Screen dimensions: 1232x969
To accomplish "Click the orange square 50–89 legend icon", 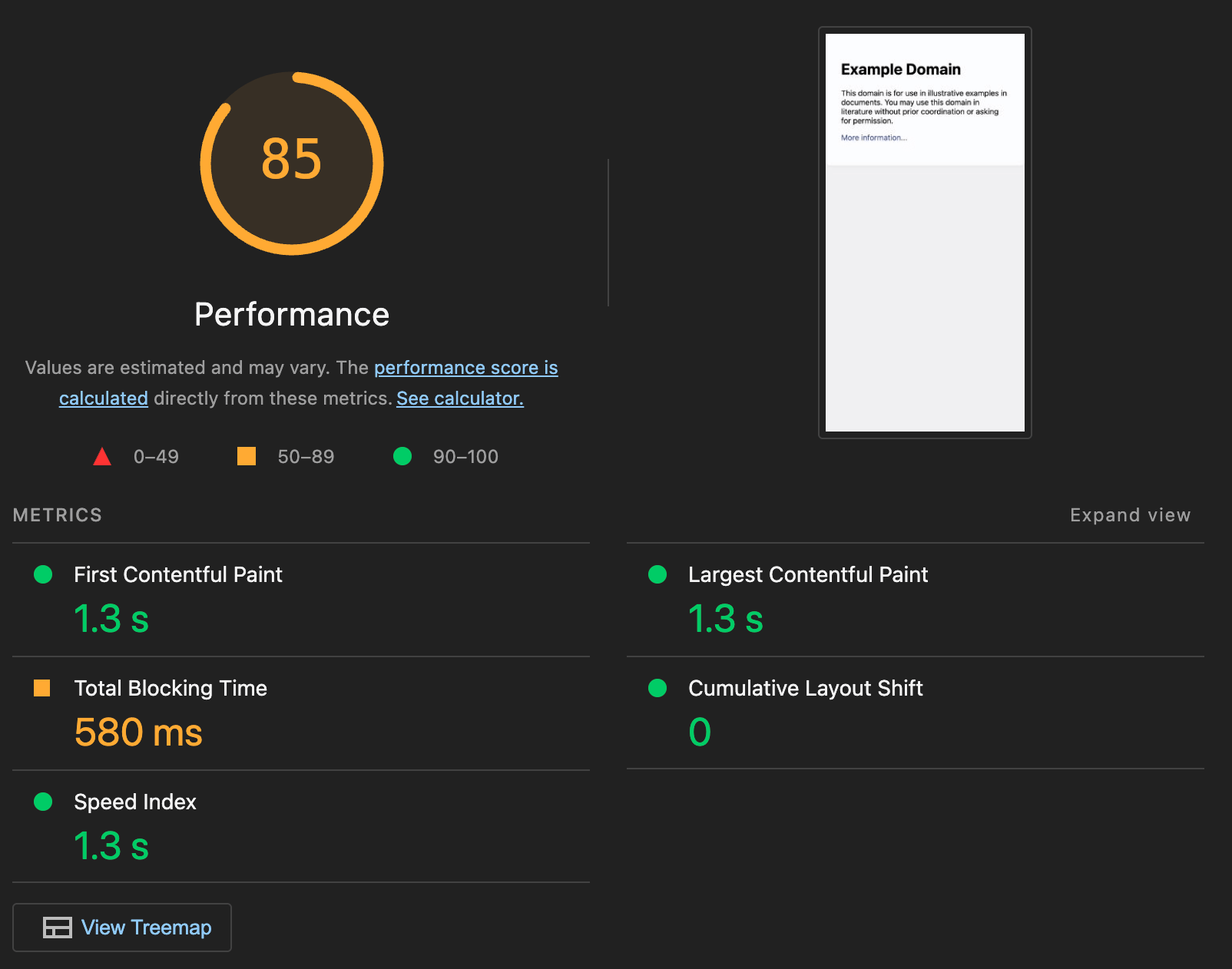I will point(247,457).
